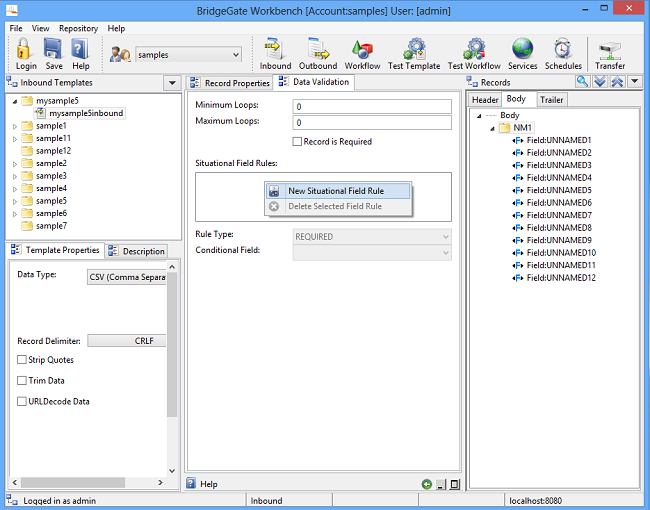Open the Records panel menu arrow
This screenshot has width=650, height=510.
pos(635,81)
